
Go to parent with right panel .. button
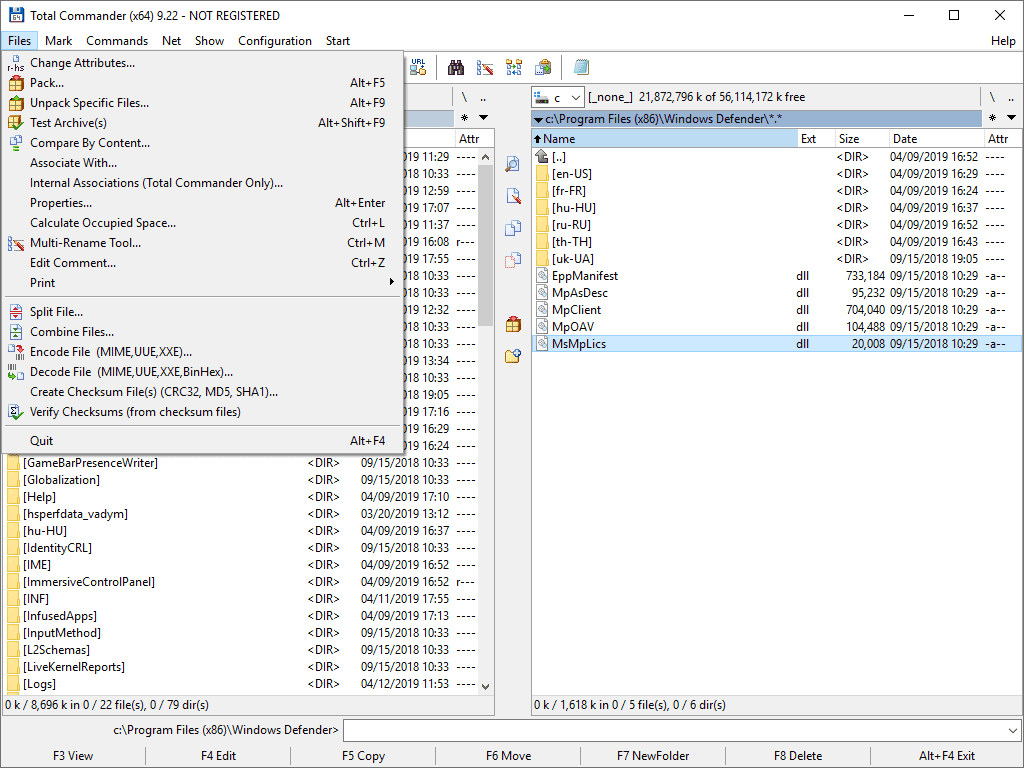click(x=1011, y=97)
